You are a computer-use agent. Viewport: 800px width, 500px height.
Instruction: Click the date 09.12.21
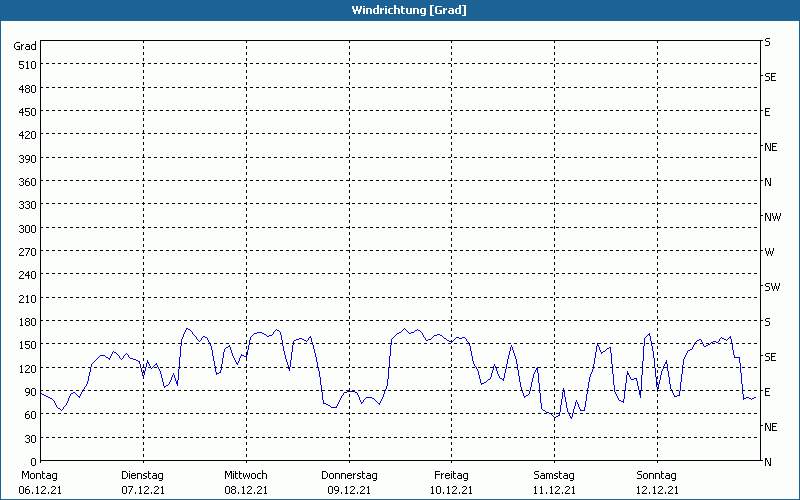click(349, 490)
